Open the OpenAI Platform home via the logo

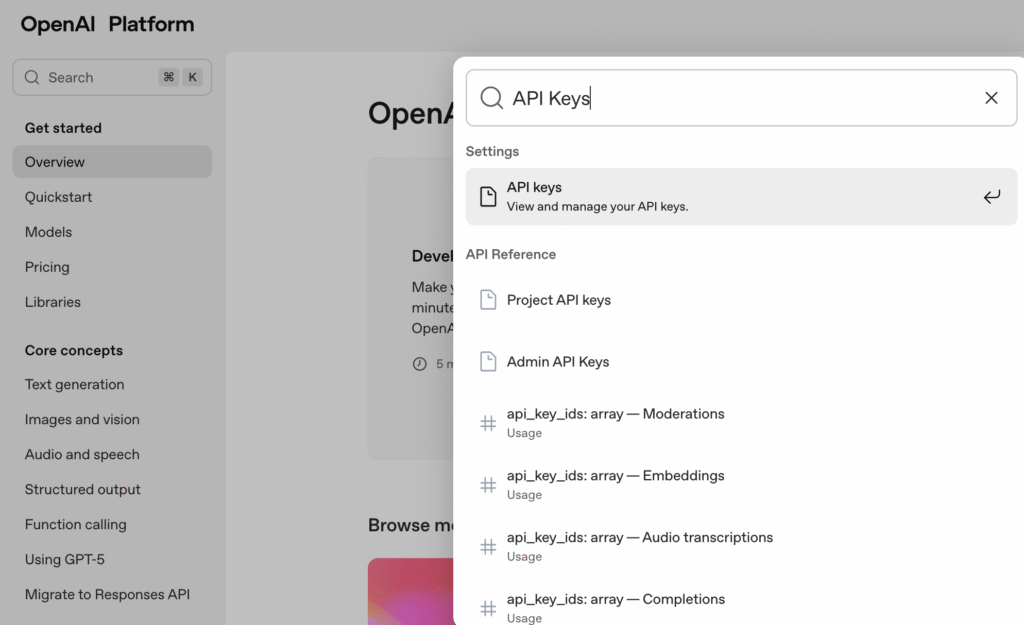(x=106, y=23)
